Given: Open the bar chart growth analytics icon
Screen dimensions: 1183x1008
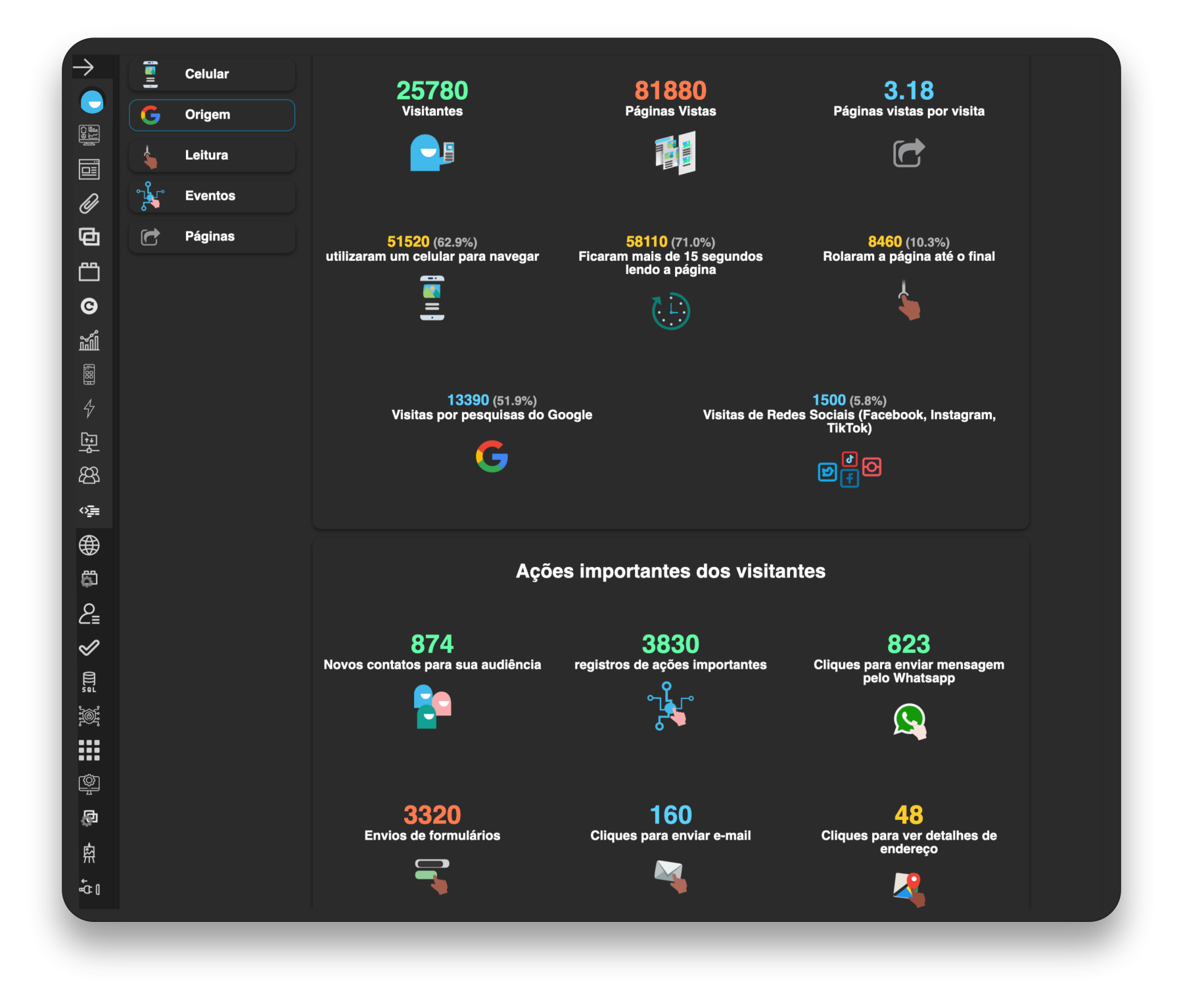Looking at the screenshot, I should point(89,340).
